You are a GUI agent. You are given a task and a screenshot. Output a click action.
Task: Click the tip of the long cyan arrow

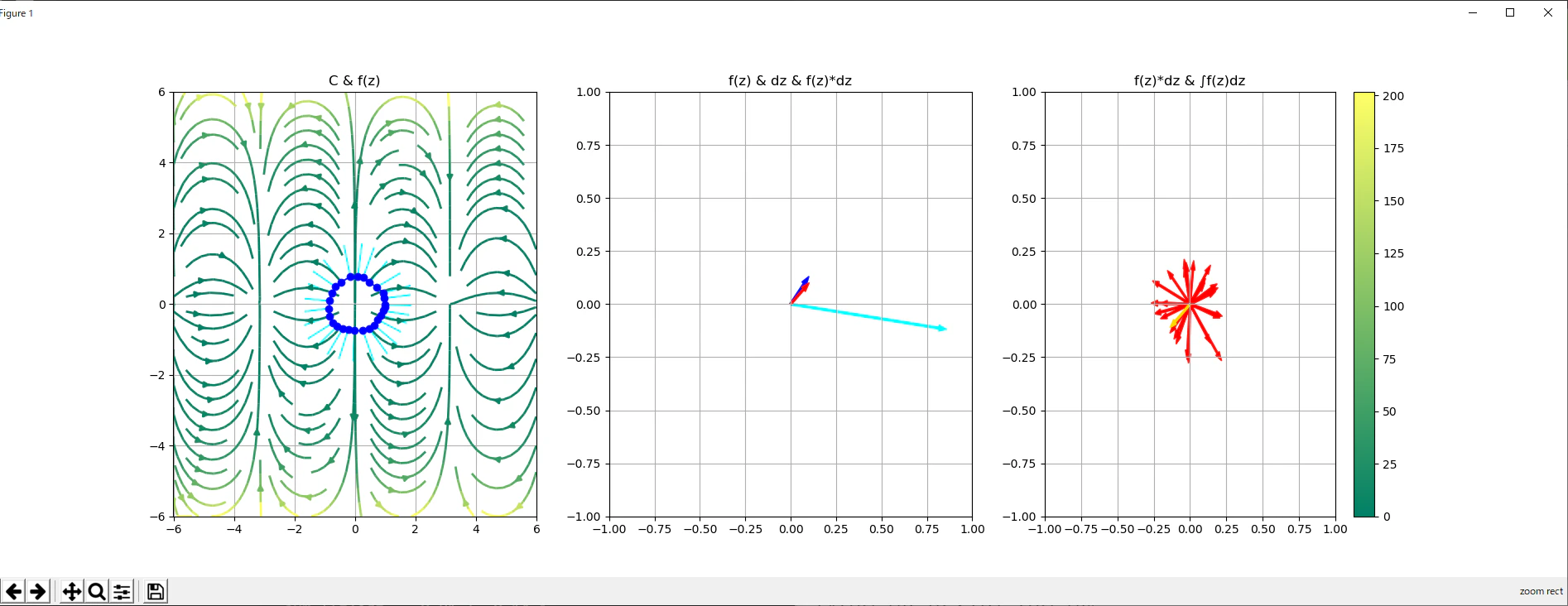(x=945, y=329)
